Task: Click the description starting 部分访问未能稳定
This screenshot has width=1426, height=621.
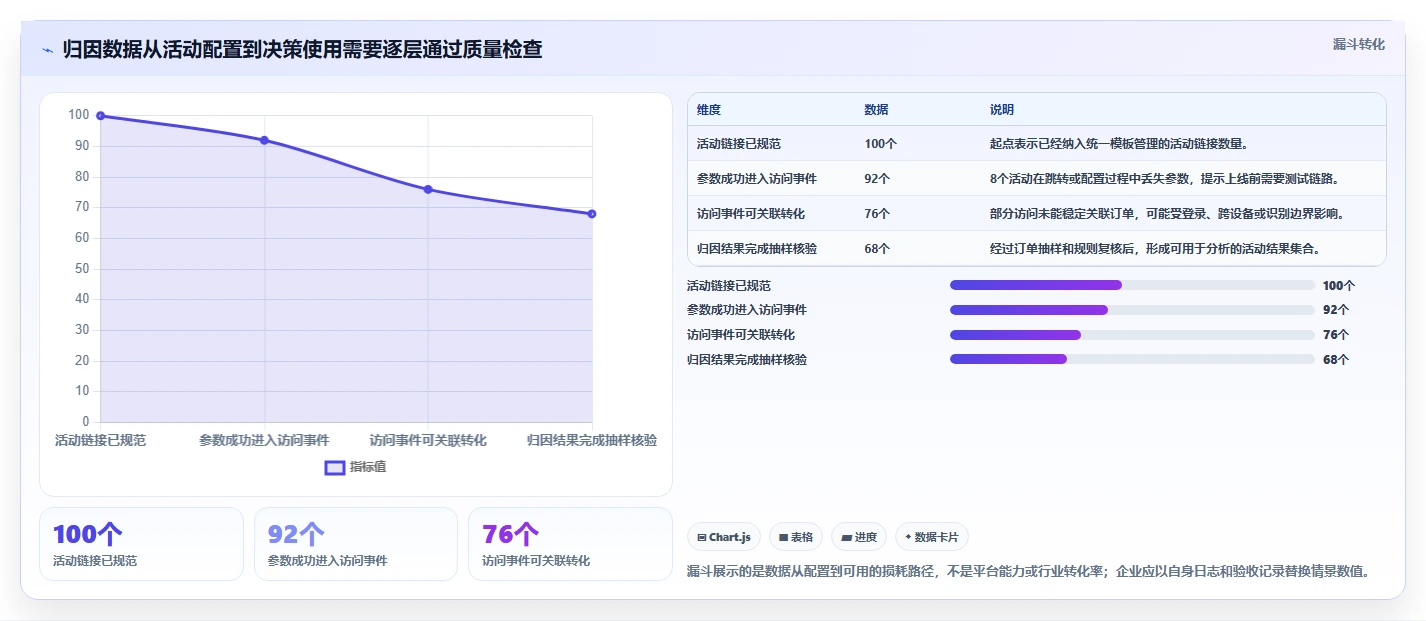Action: click(1167, 214)
